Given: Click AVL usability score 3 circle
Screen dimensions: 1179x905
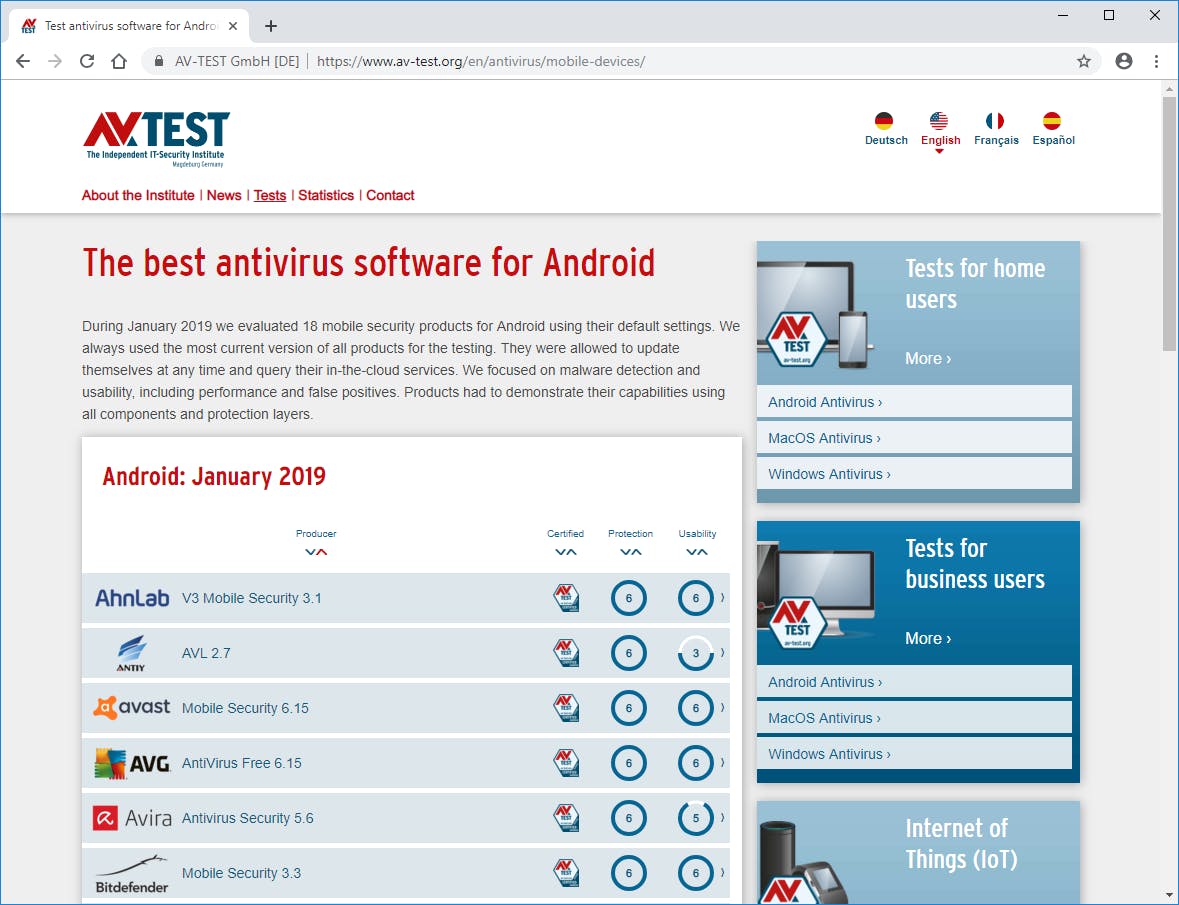Looking at the screenshot, I should (696, 653).
